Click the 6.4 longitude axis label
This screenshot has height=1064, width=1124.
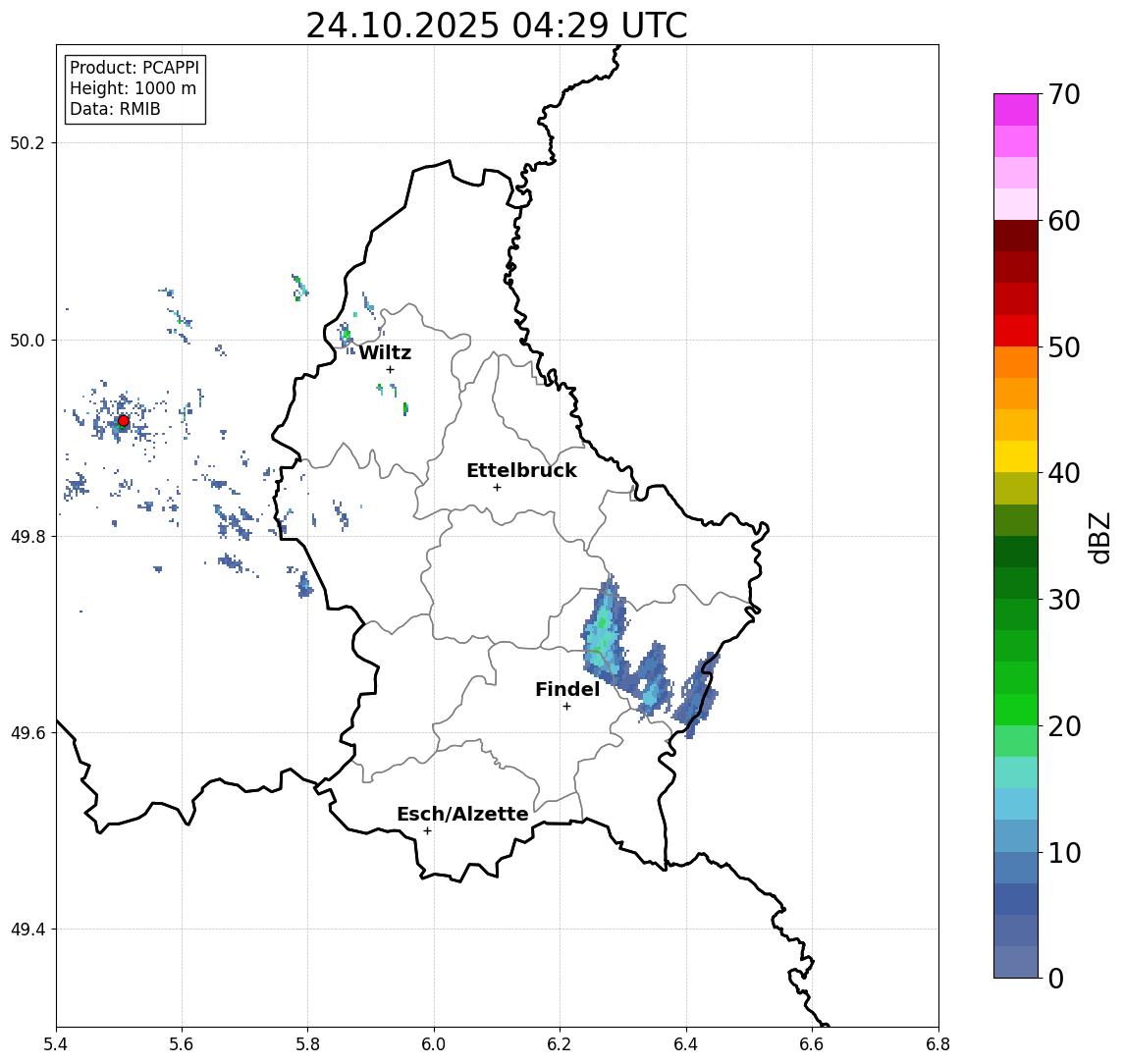click(x=686, y=1044)
